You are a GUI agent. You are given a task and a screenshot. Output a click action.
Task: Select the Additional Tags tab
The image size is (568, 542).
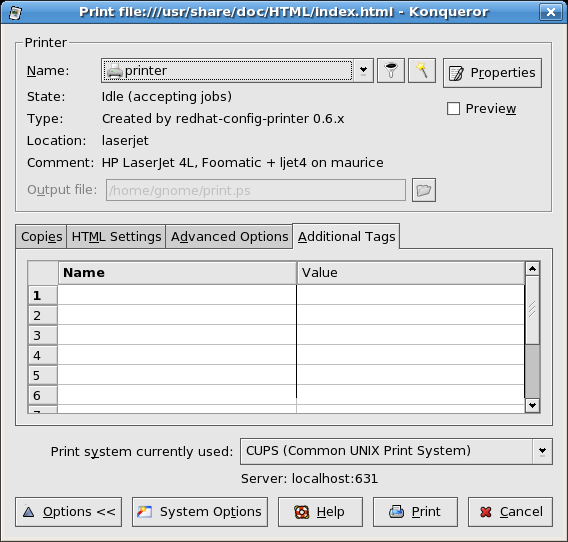(346, 236)
